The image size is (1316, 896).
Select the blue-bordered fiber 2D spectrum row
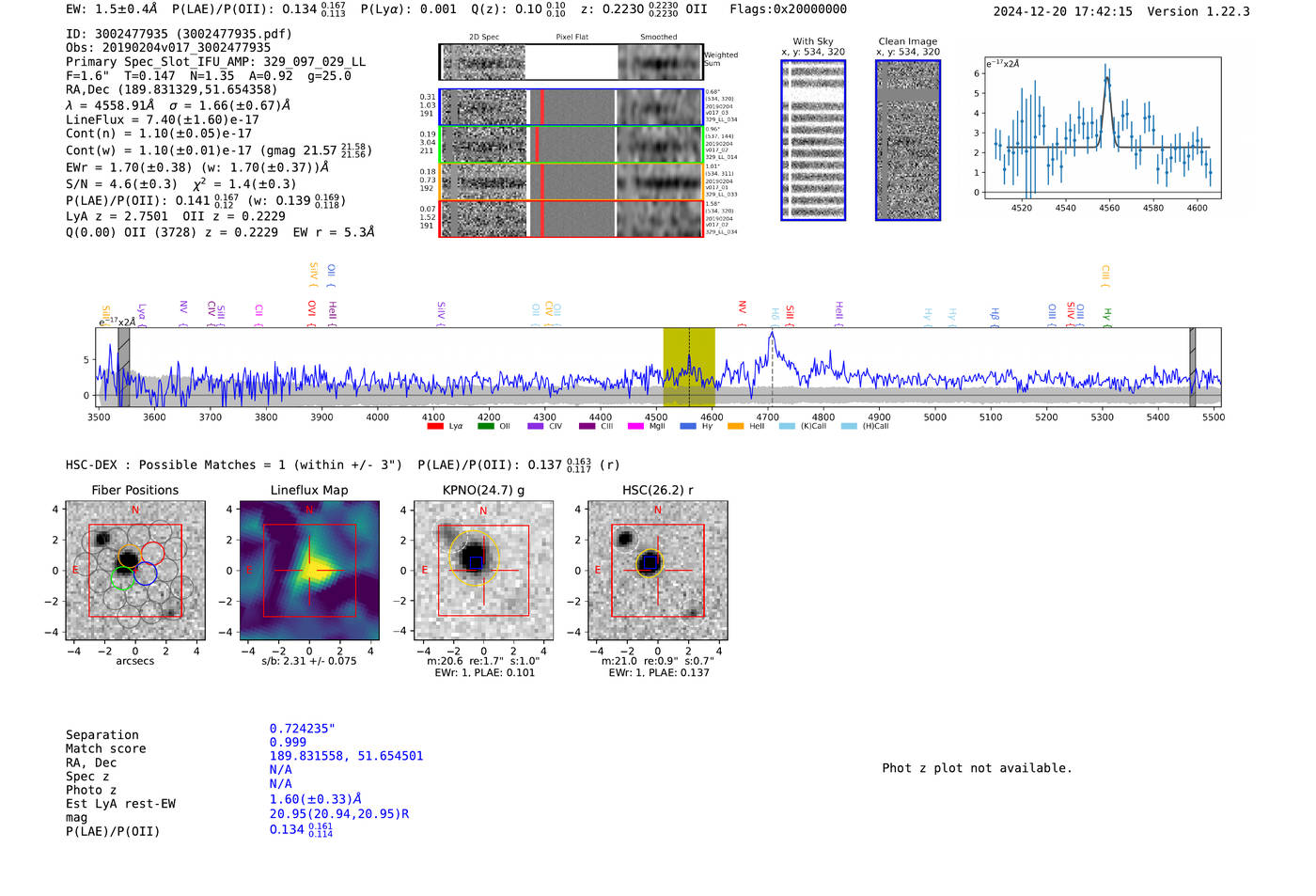[571, 107]
